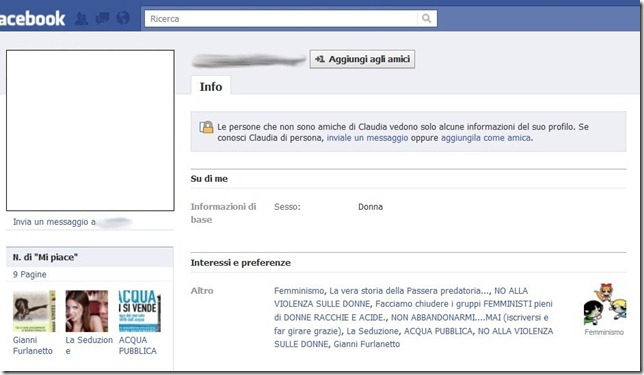Click Aggiungi agli amici button

click(362, 59)
